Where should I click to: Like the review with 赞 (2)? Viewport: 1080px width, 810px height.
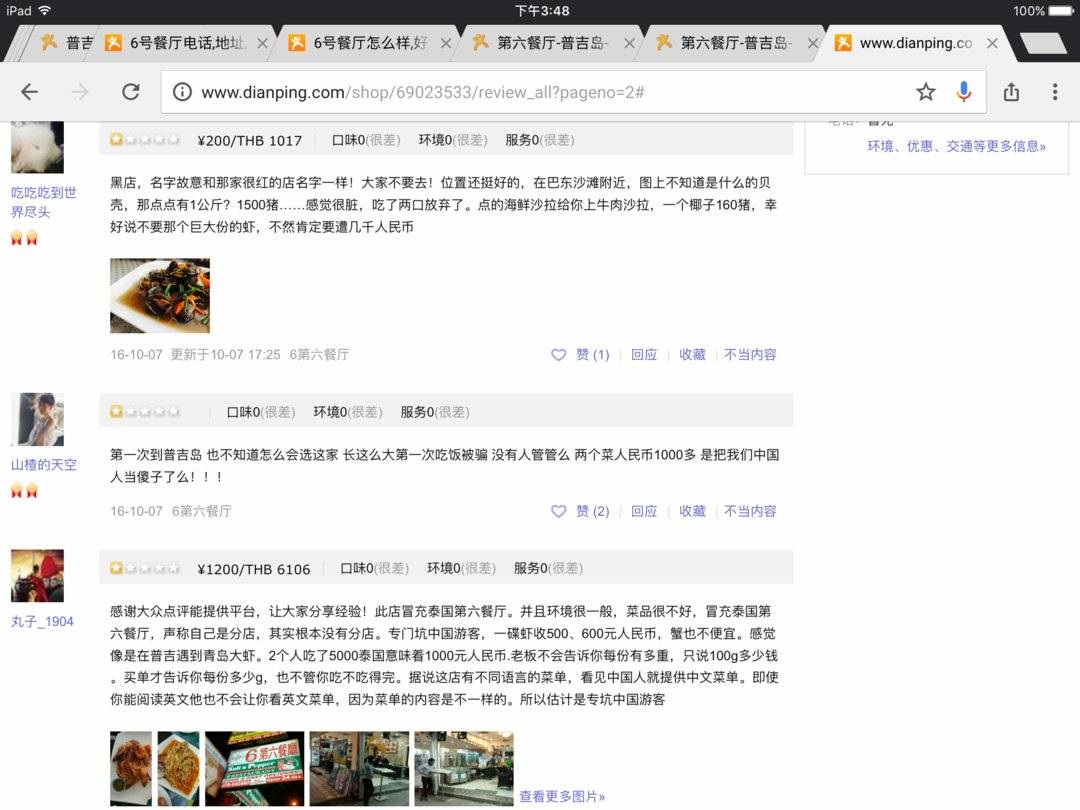coord(592,511)
